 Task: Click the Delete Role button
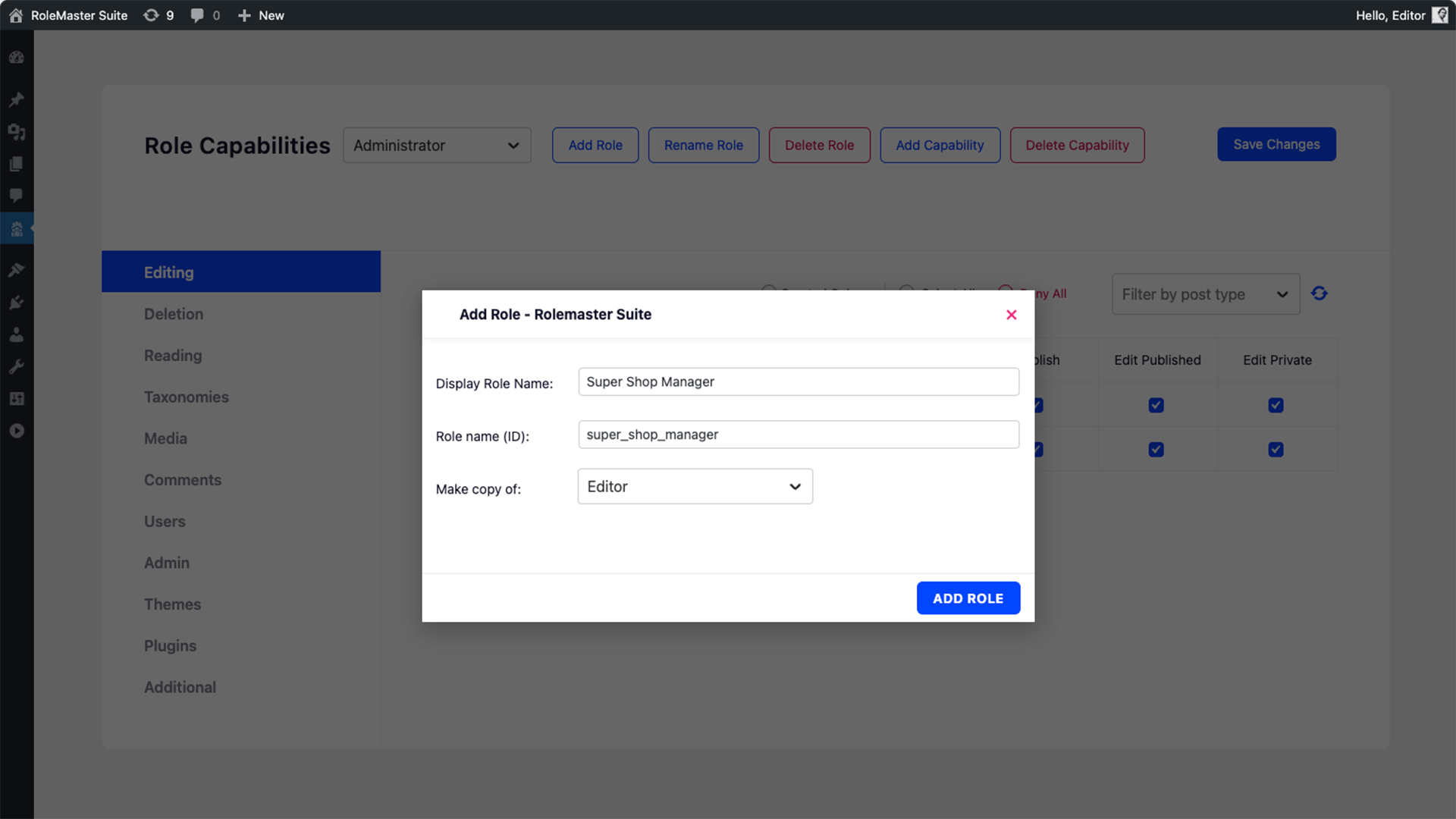pos(819,144)
